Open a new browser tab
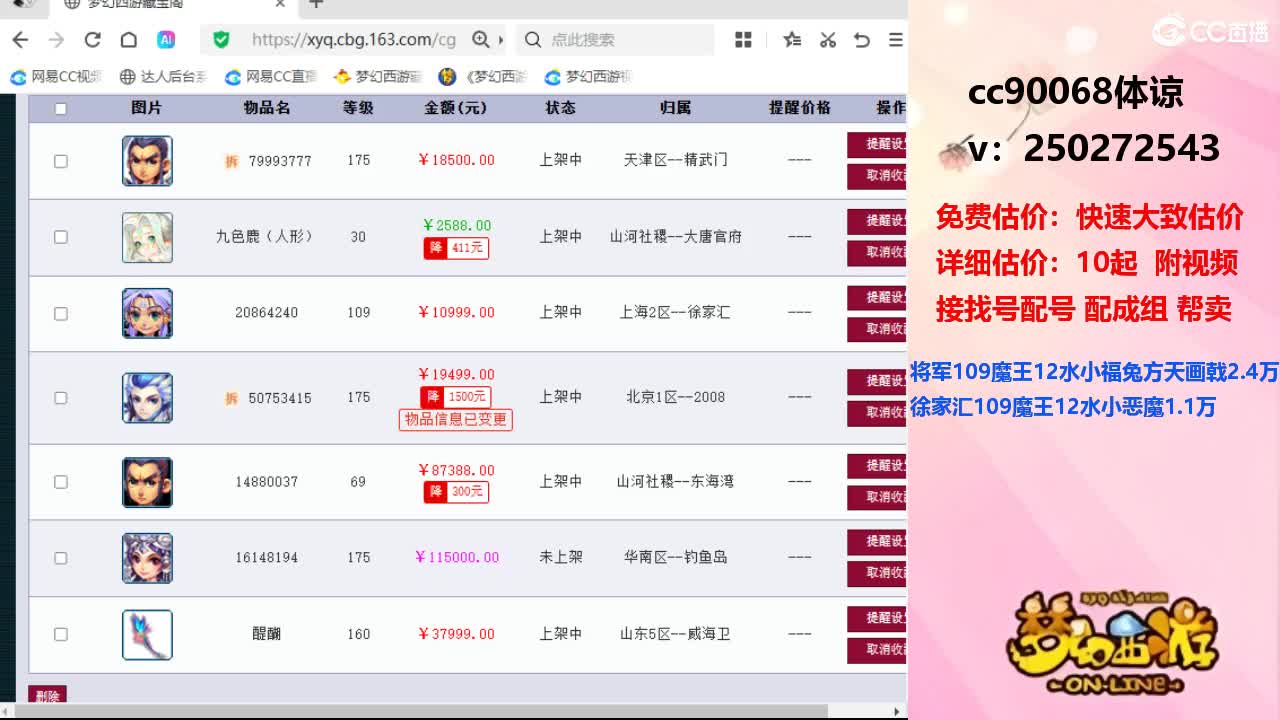Viewport: 1280px width, 720px height. [x=316, y=4]
